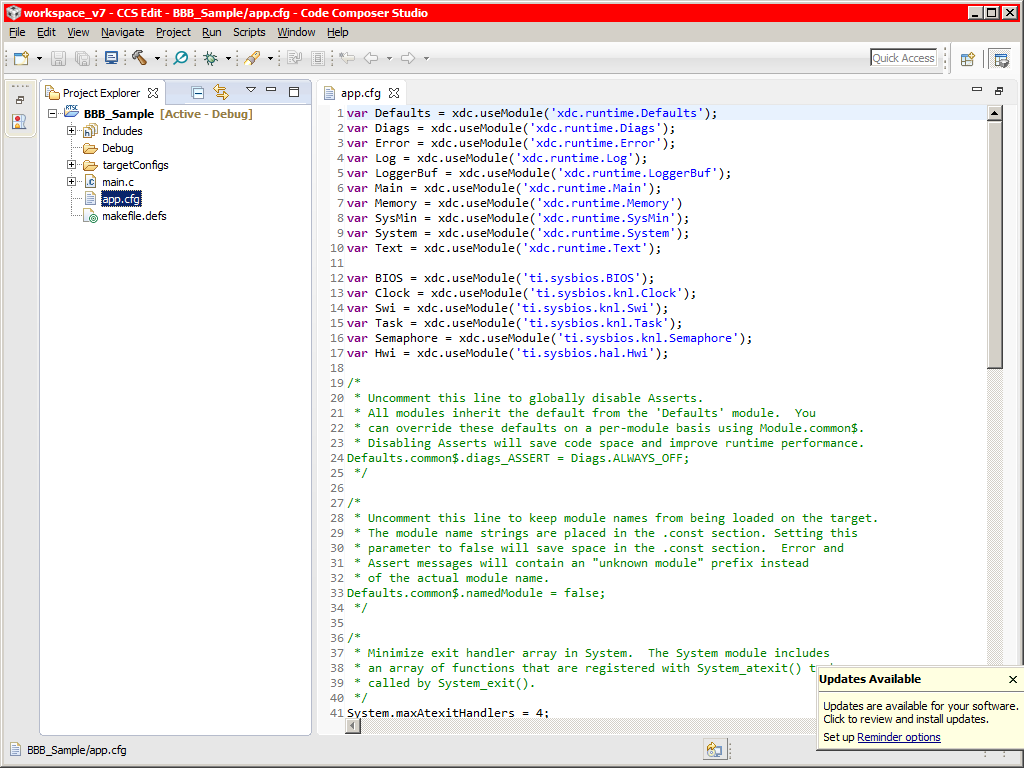Screen dimensions: 1024x768
Task: Open the Forward history dropdown arrow
Action: [426, 59]
